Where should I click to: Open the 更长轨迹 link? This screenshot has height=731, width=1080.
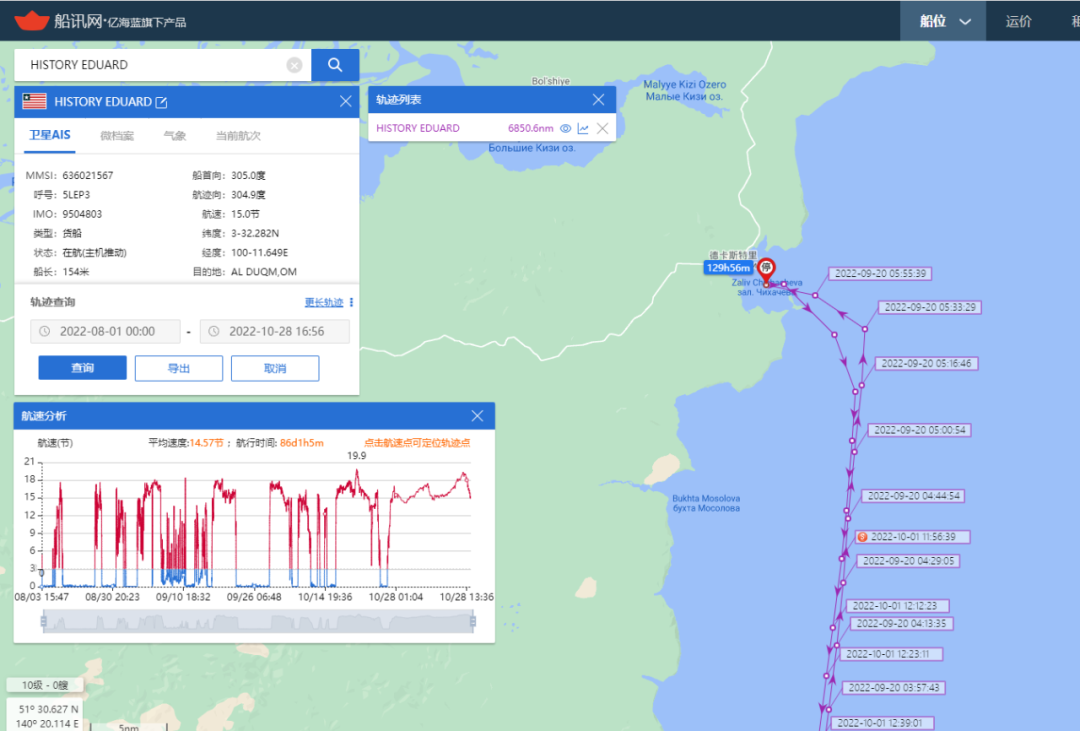click(323, 302)
